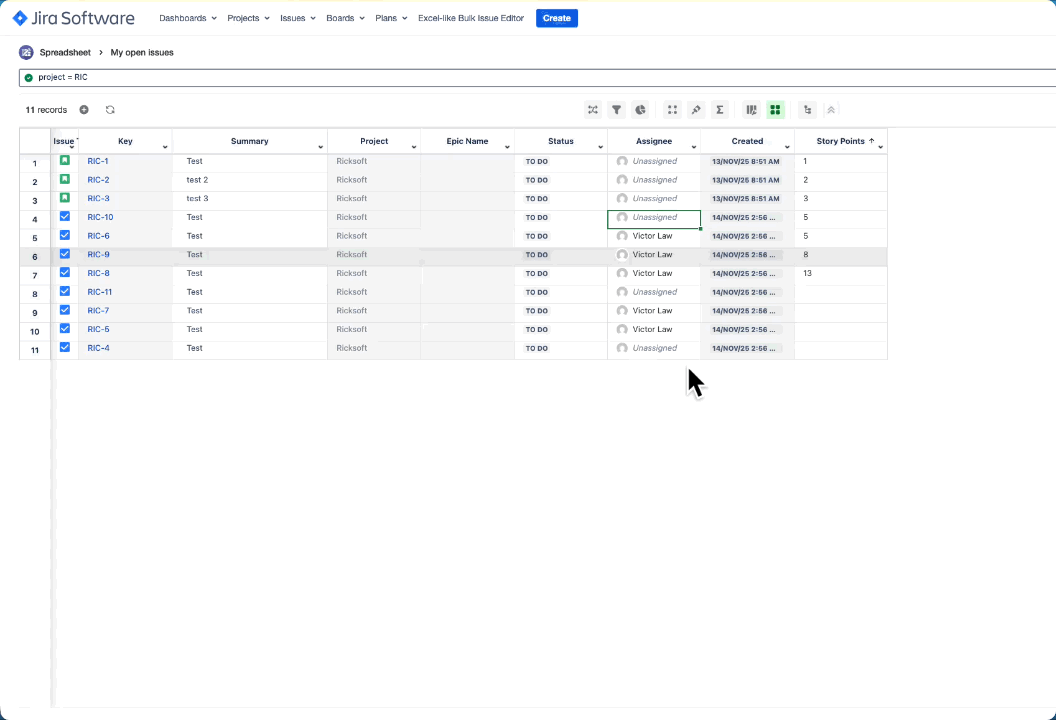This screenshot has width=1056, height=720.
Task: Select the fit-to-selection icon
Action: [x=672, y=110]
